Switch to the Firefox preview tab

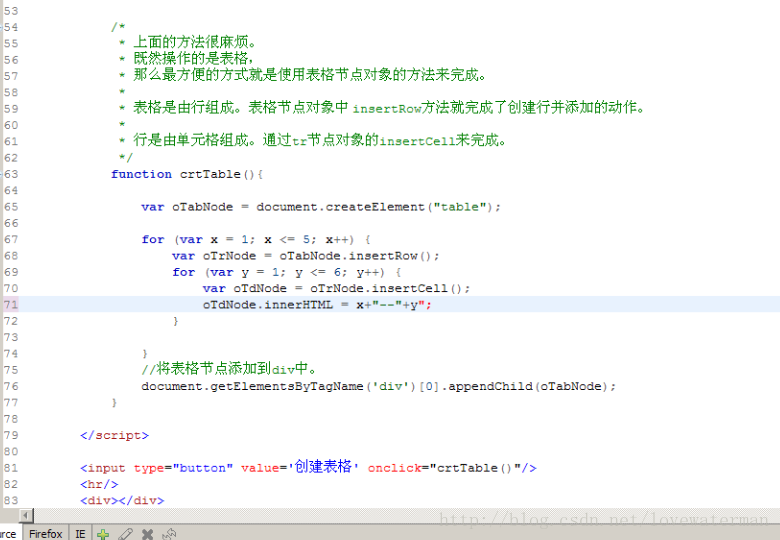(x=45, y=534)
